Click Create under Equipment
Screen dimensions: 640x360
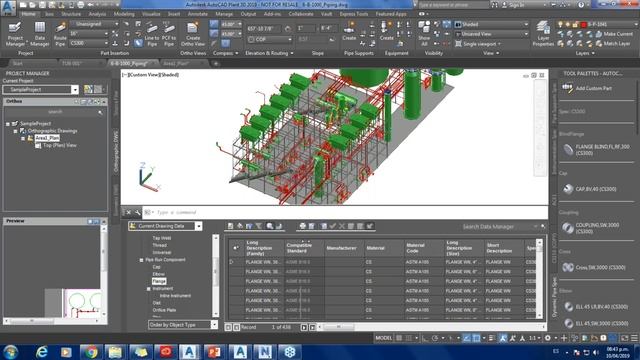click(386, 31)
